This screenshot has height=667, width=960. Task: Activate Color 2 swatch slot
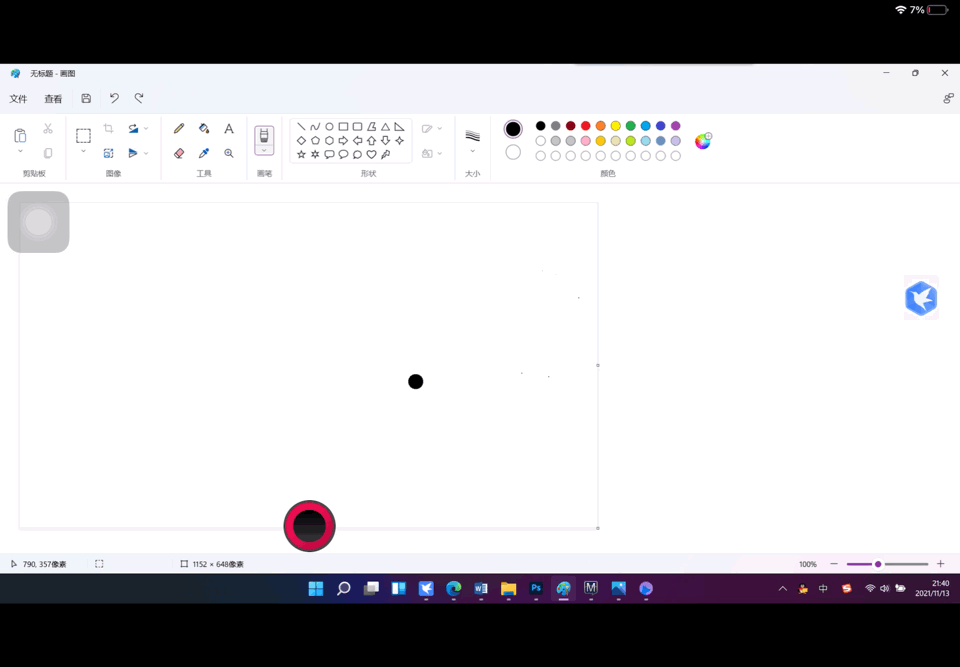513,152
